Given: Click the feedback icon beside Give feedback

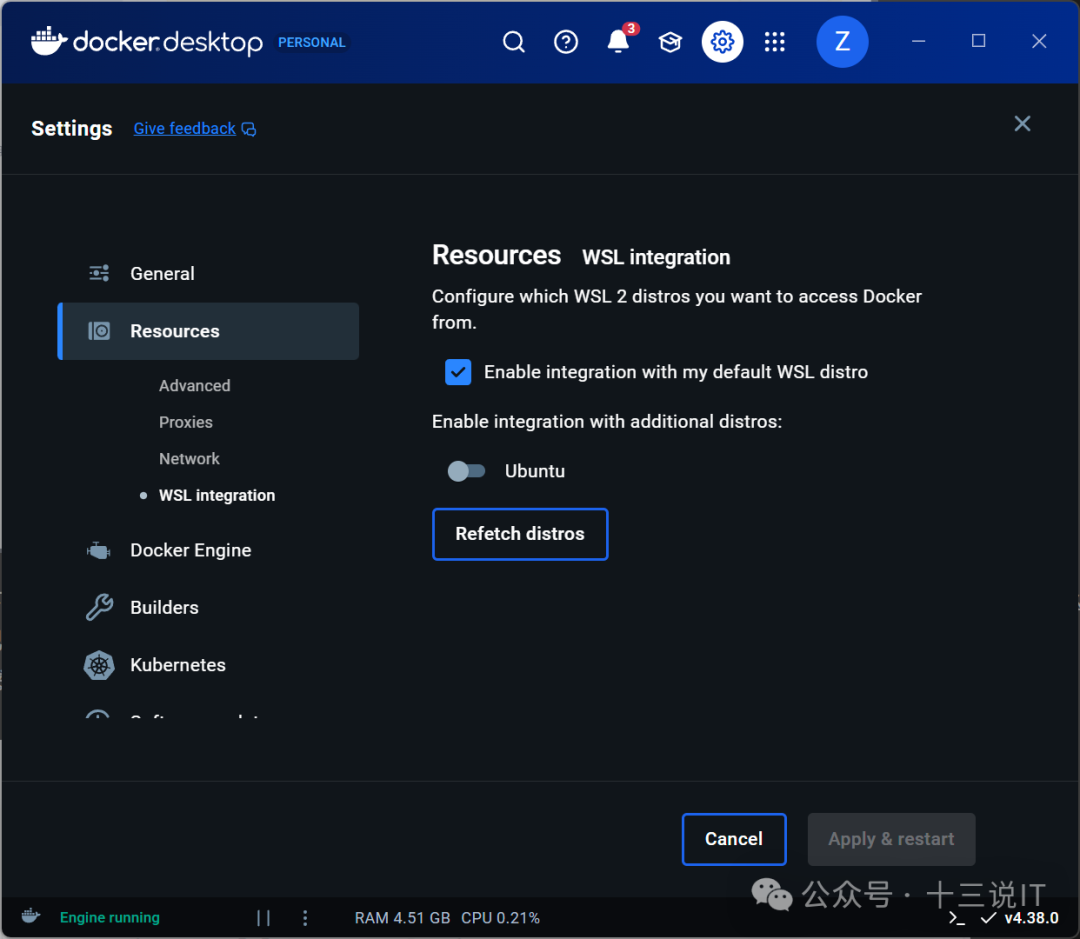Looking at the screenshot, I should click(x=249, y=129).
